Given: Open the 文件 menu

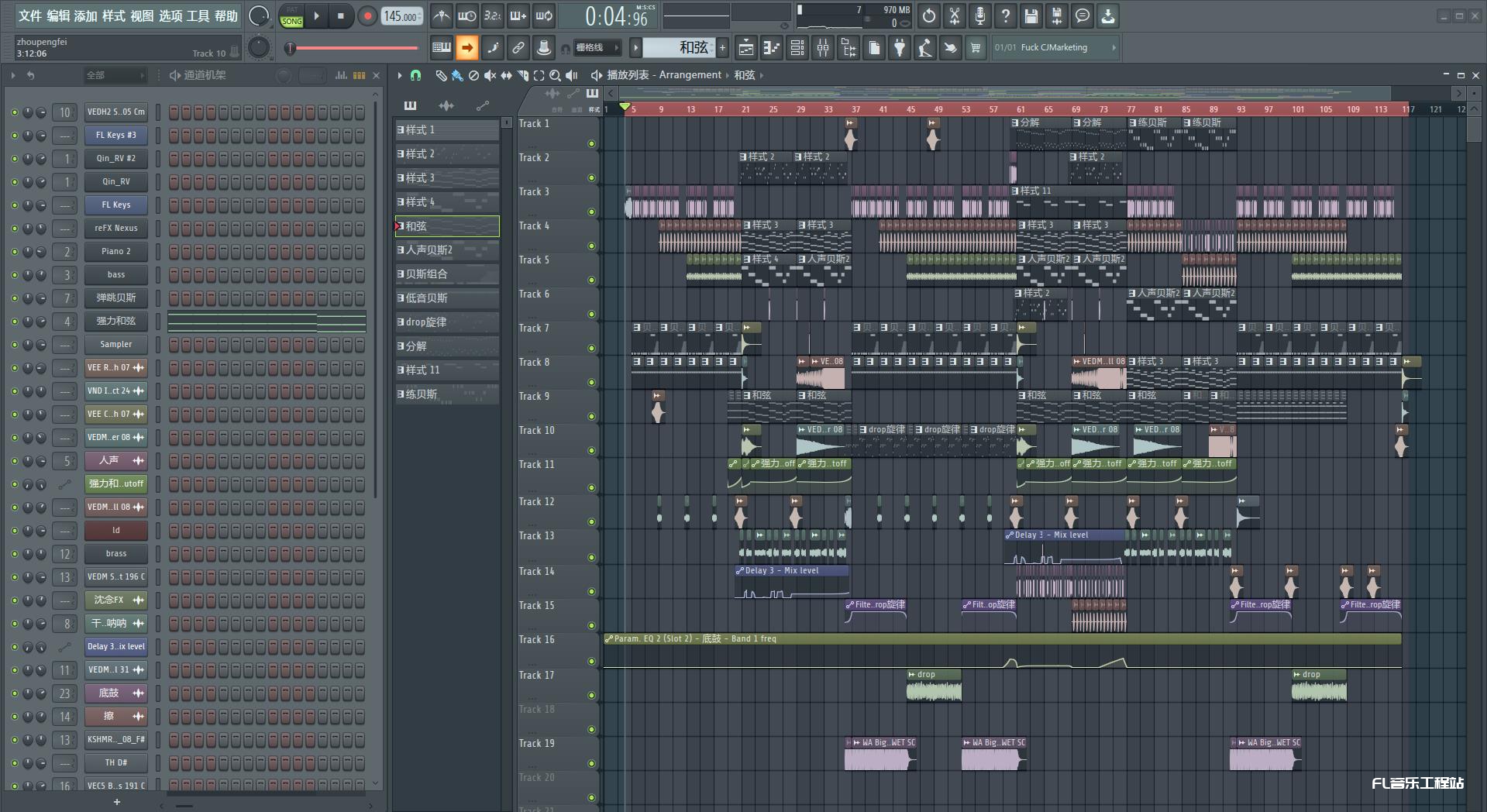Looking at the screenshot, I should pos(29,15).
